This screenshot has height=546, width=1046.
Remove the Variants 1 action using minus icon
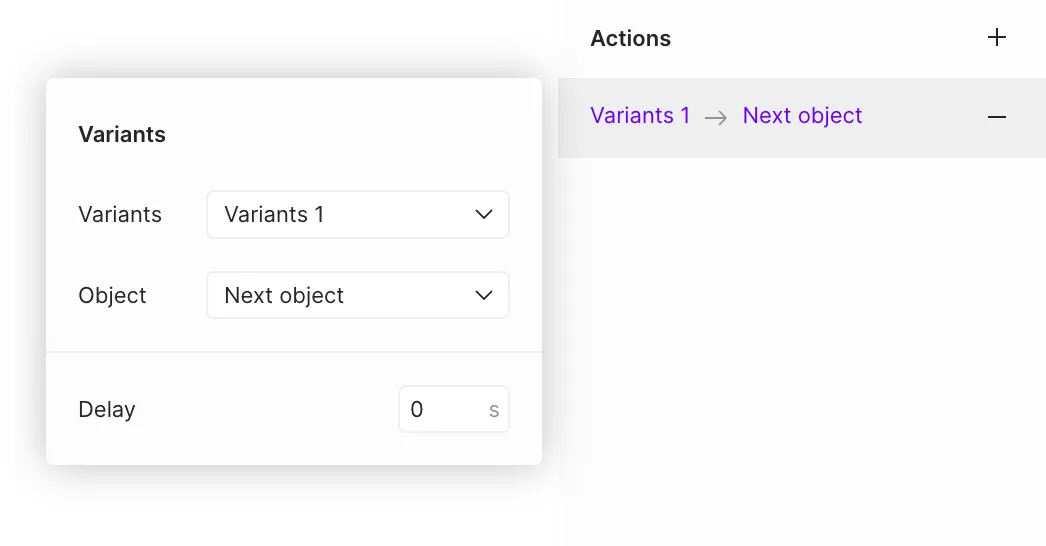coord(996,117)
